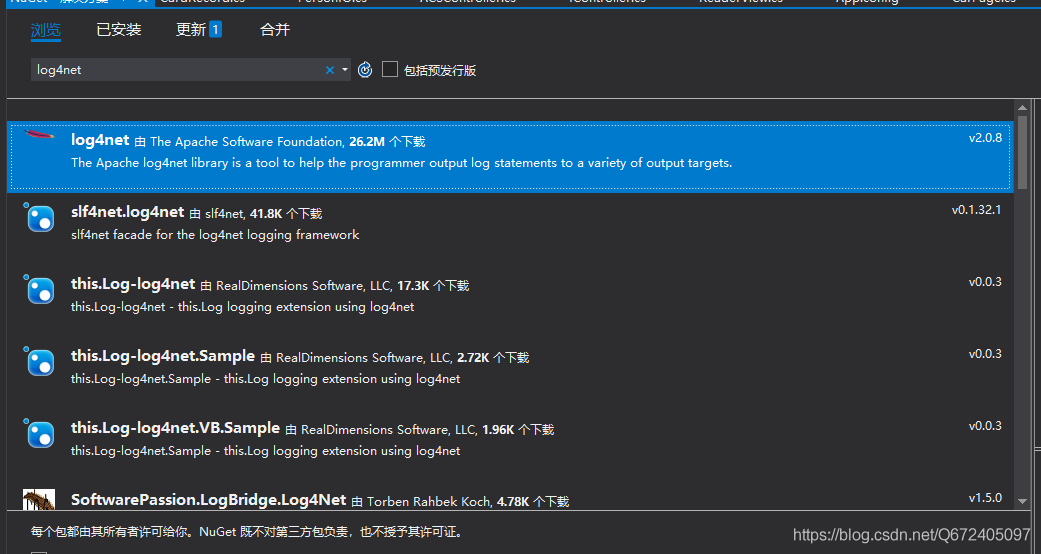Viewport: 1041px width, 554px height.
Task: Open the search box dropdown arrow
Action: [345, 70]
